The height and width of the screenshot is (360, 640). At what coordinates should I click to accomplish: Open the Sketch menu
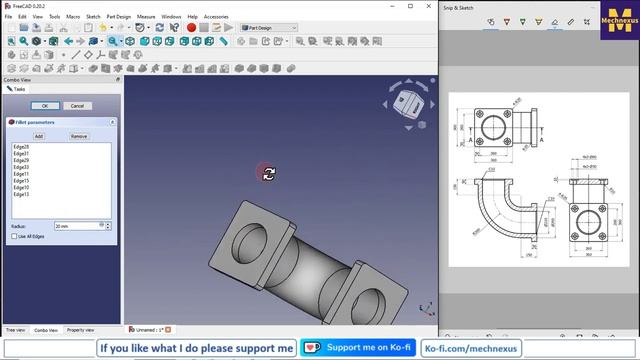(x=93, y=17)
